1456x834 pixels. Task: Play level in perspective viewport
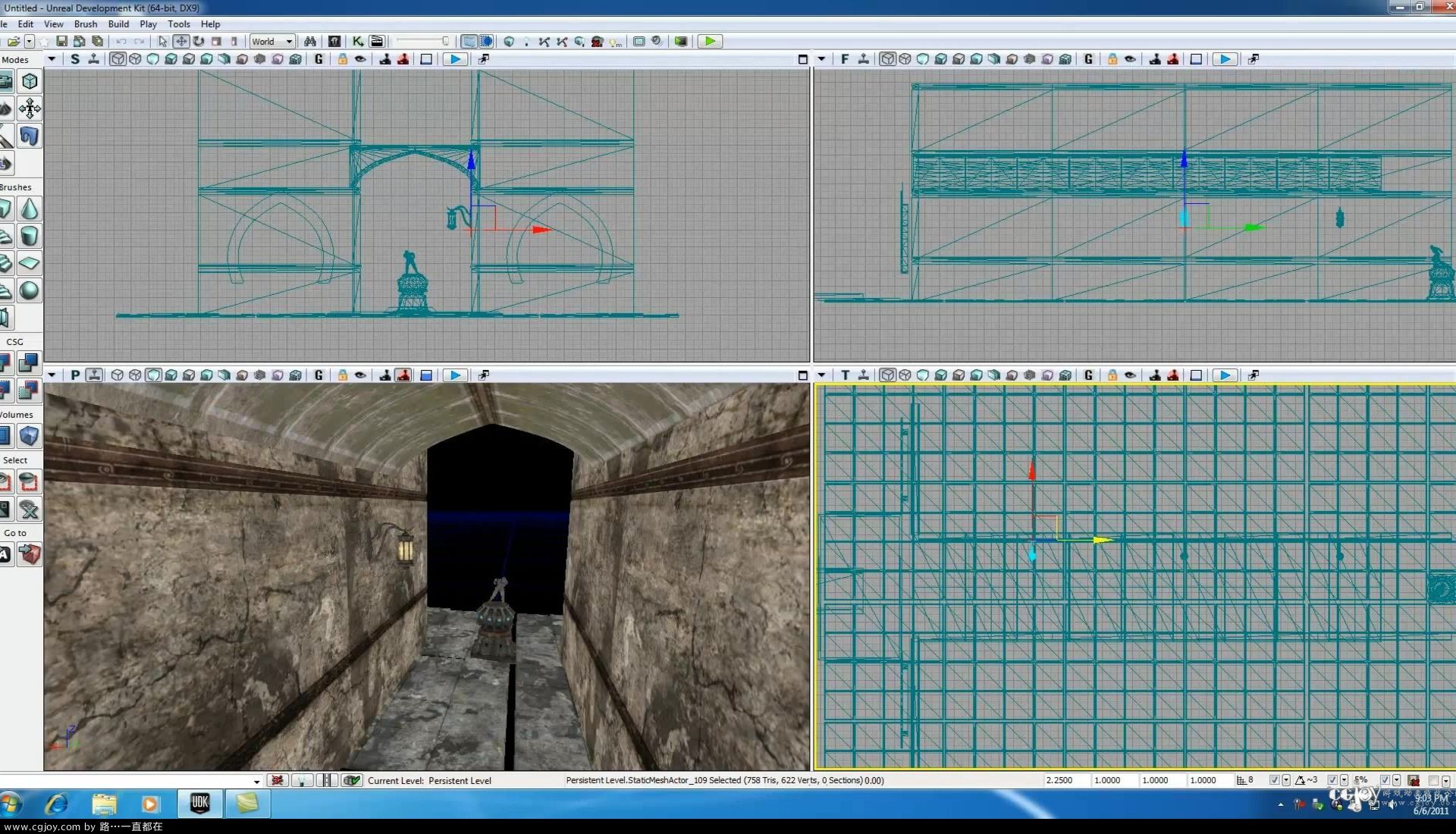click(454, 375)
